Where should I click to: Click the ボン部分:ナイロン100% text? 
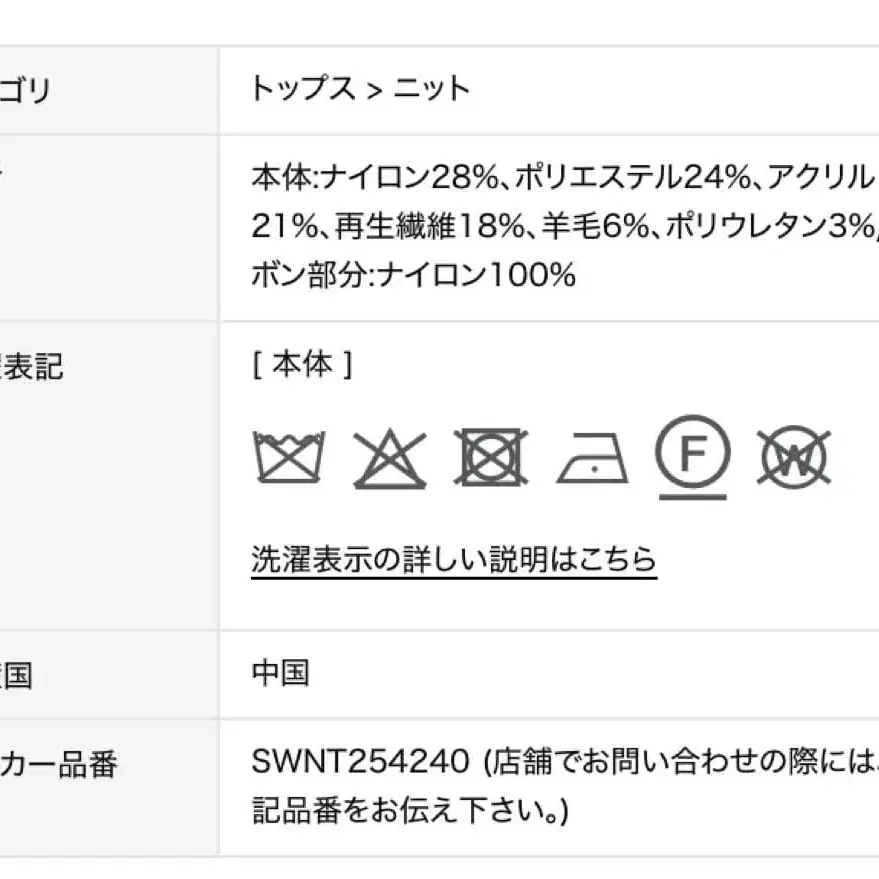tap(413, 275)
